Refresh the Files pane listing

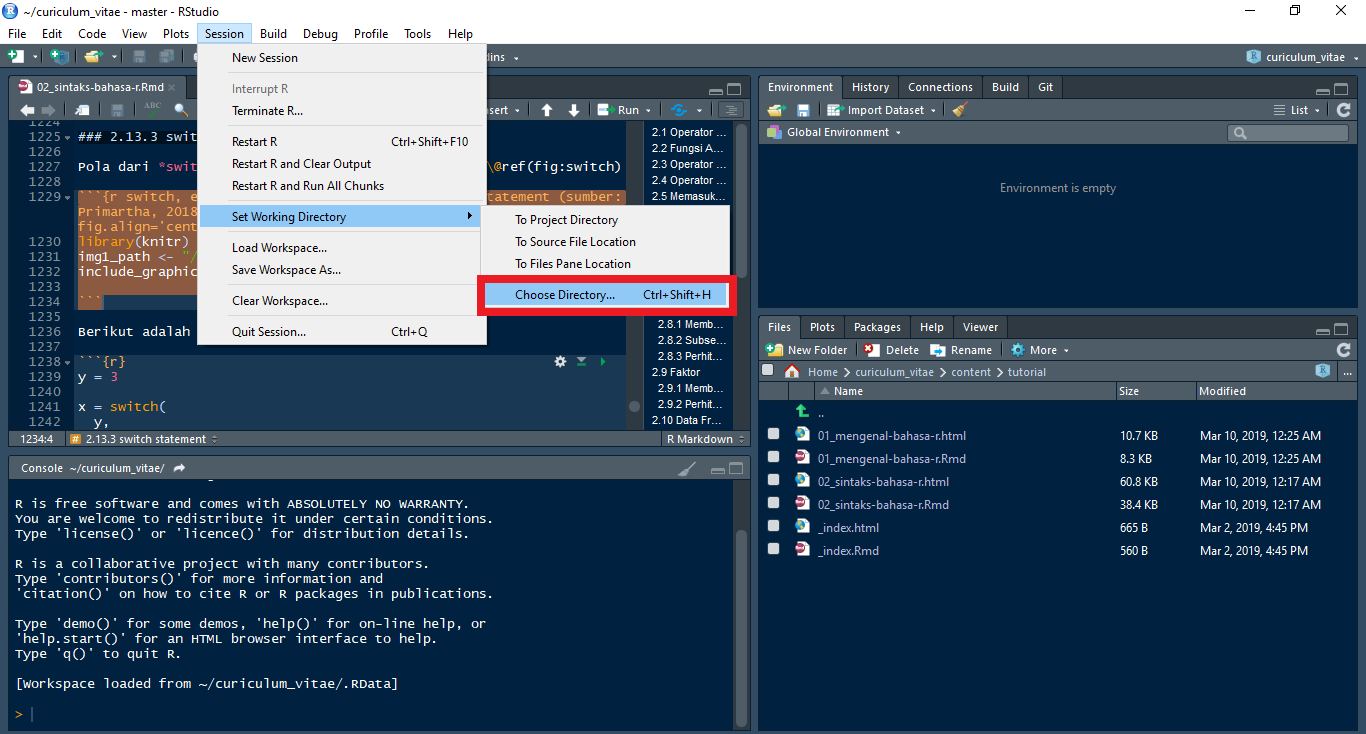click(x=1343, y=350)
